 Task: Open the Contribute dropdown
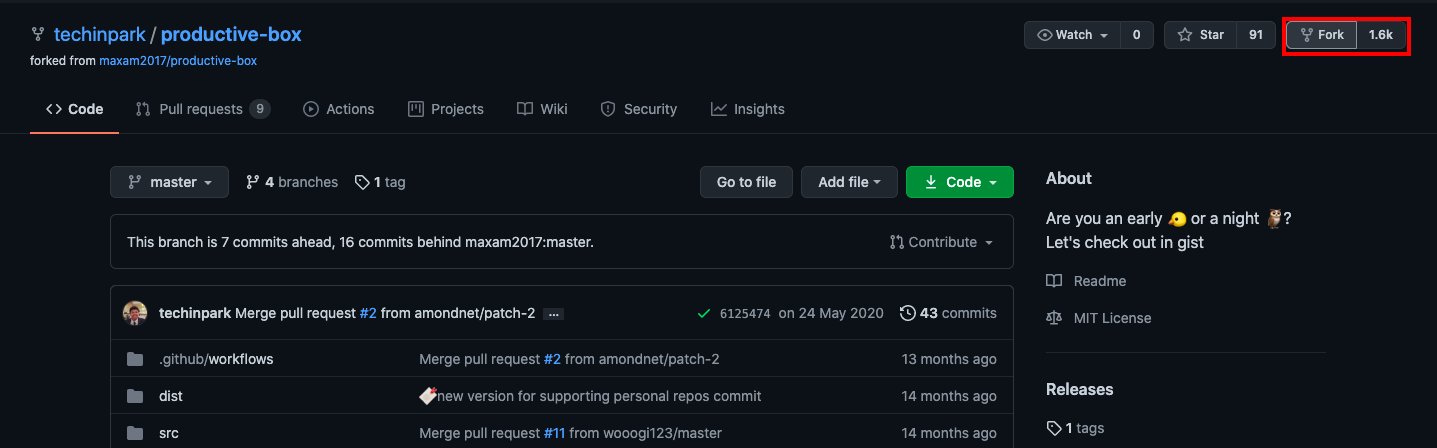(942, 242)
